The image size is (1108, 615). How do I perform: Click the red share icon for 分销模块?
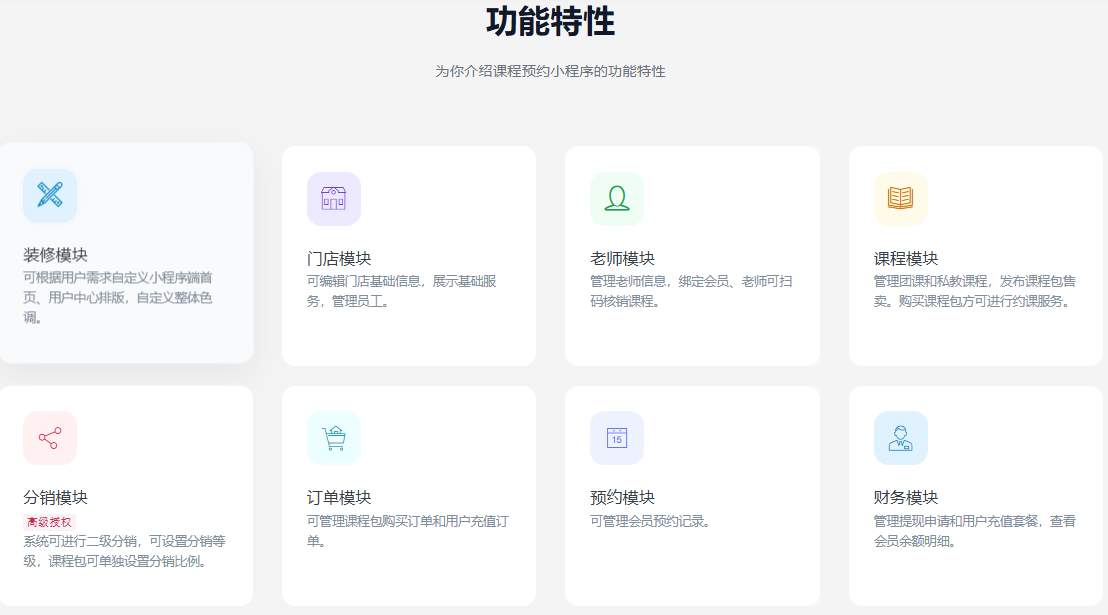click(x=50, y=438)
